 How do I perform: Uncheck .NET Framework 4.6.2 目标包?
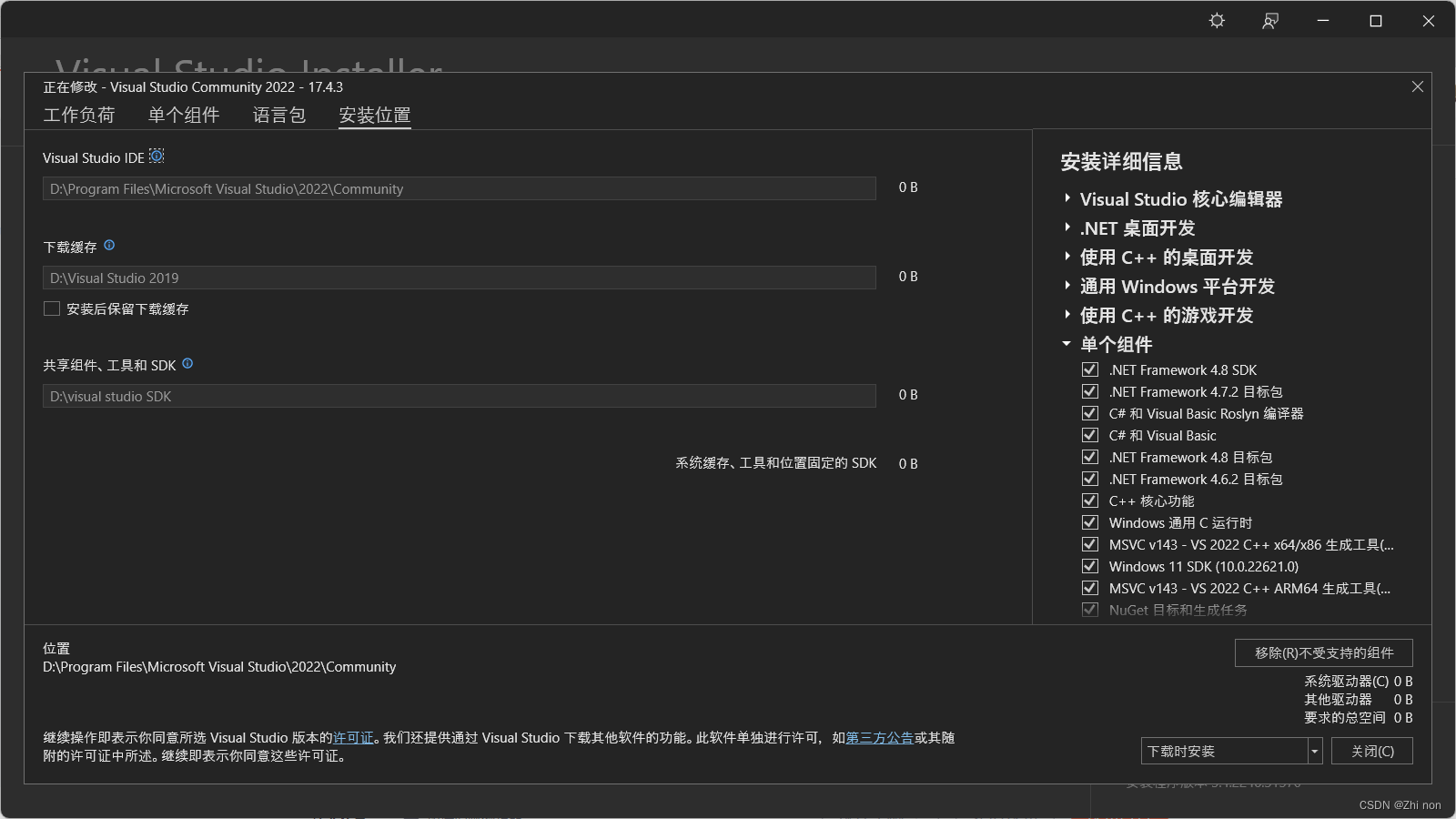1089,479
